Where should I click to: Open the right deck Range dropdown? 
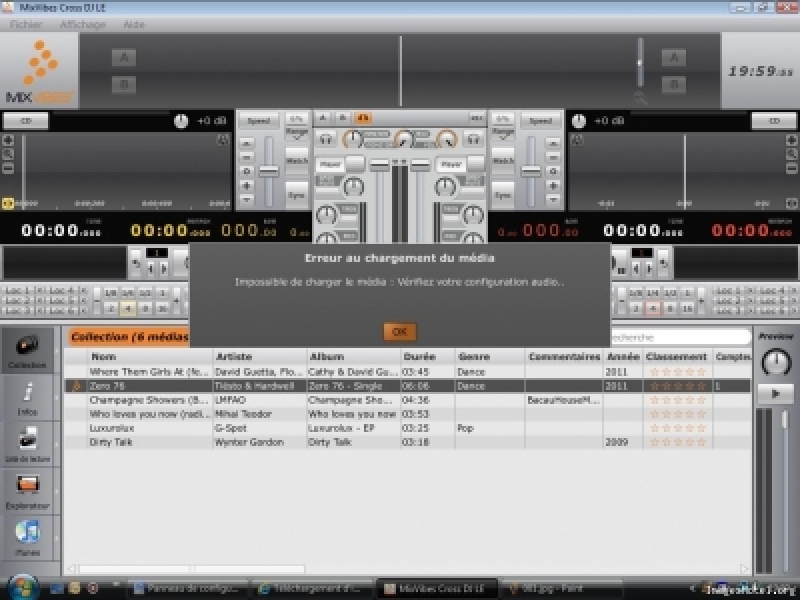tap(503, 134)
